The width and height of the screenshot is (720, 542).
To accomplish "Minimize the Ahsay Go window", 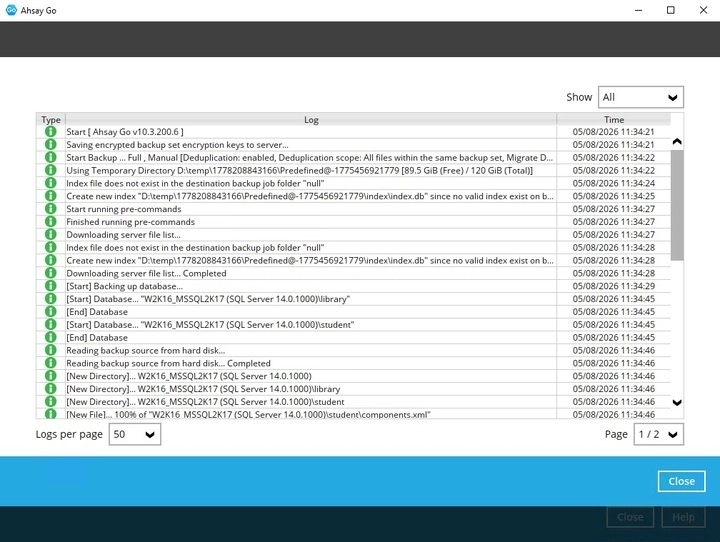I will [638, 10].
